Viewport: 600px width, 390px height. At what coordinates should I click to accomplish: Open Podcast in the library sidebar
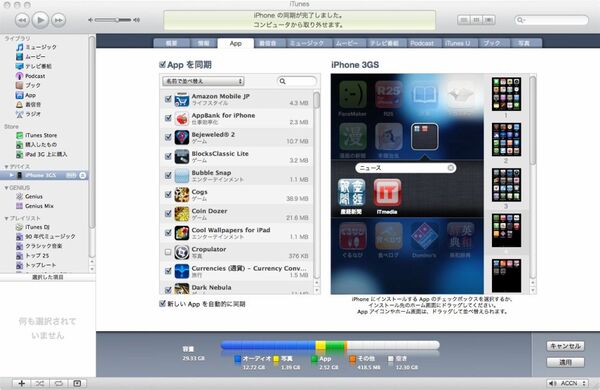pos(31,76)
